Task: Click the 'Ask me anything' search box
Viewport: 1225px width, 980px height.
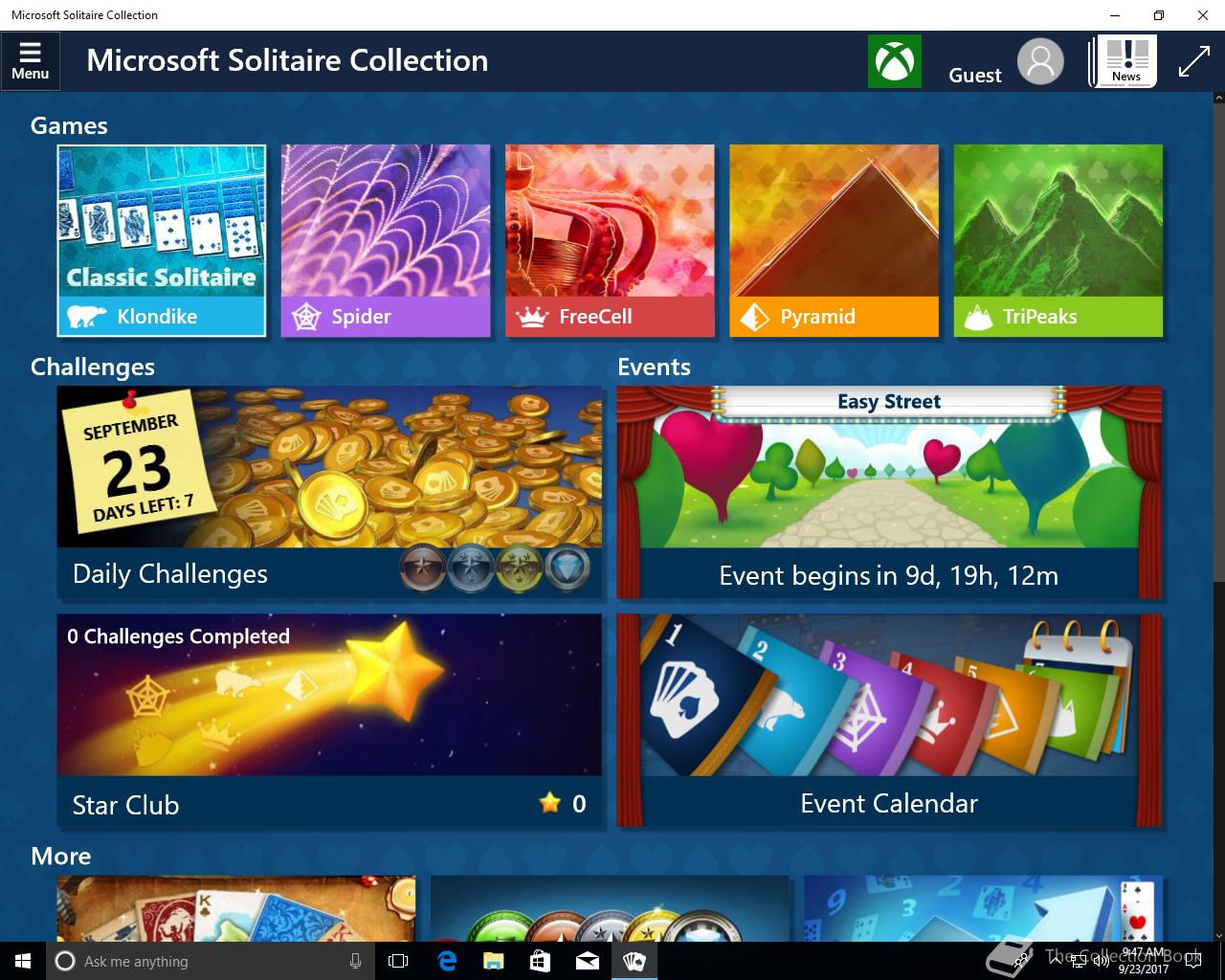Action: tap(210, 961)
